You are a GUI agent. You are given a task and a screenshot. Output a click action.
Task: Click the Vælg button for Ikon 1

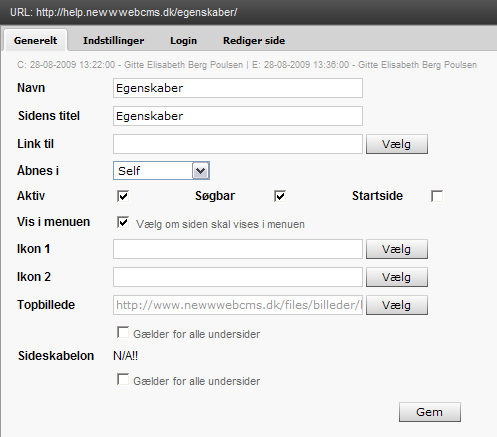pyautogui.click(x=397, y=249)
